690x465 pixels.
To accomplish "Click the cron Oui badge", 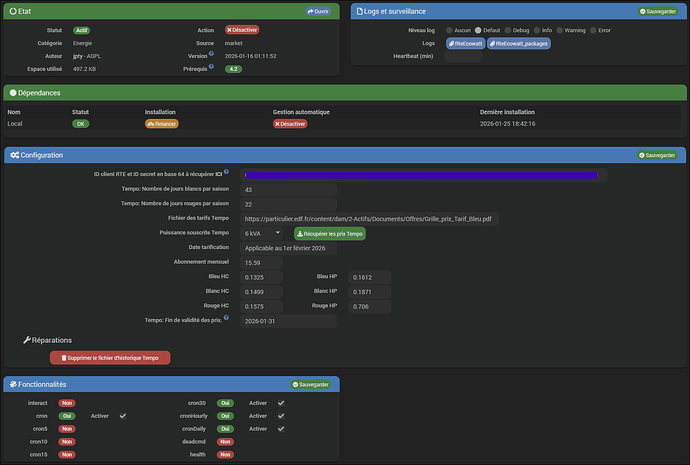I will pos(67,416).
